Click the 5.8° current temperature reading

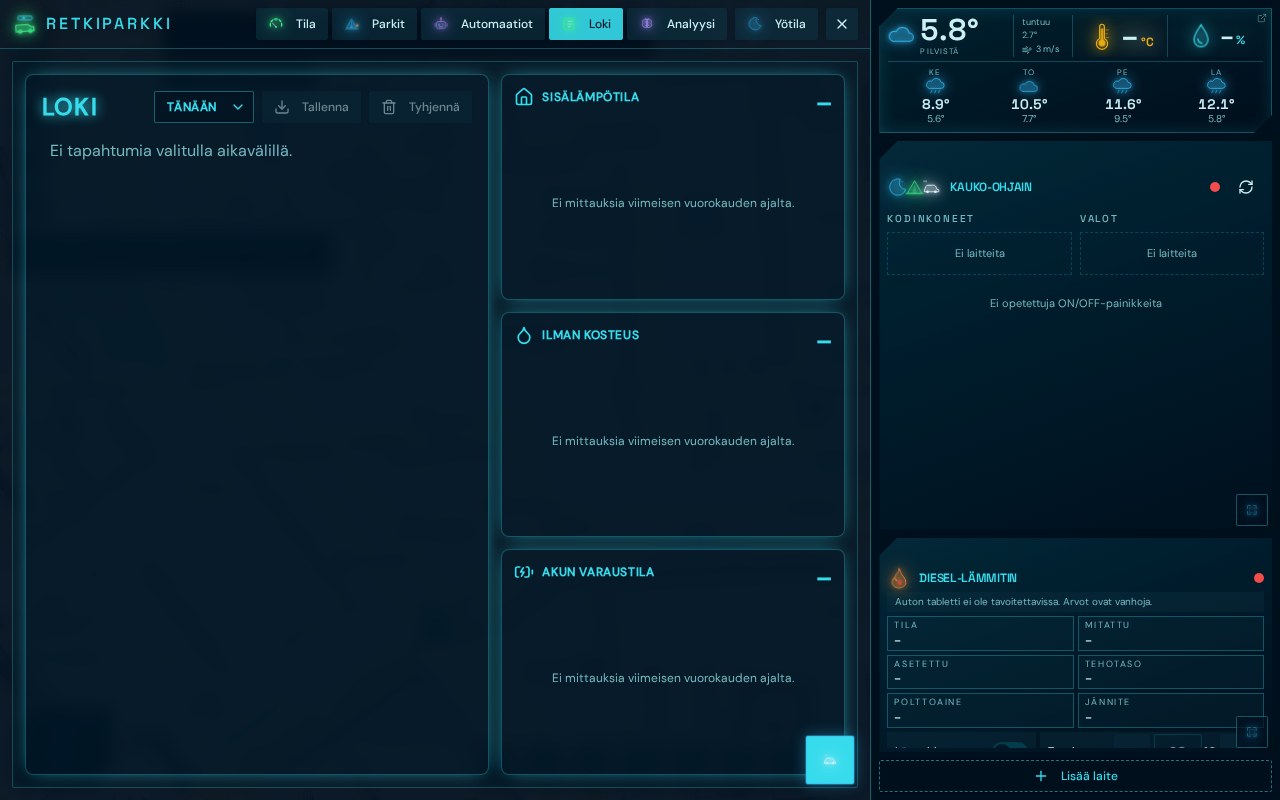[949, 30]
